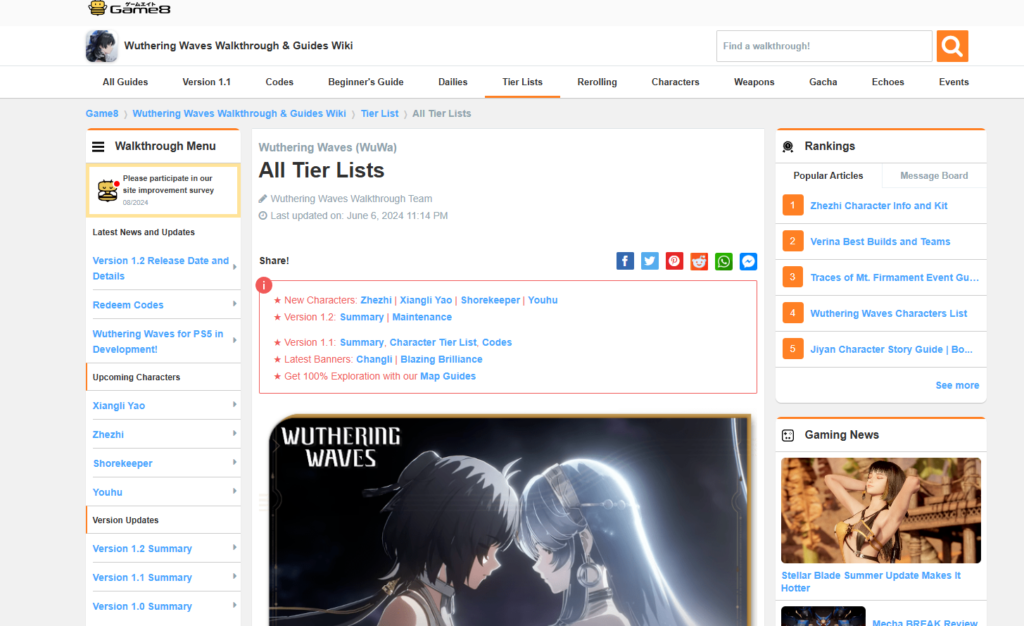Expand the Youhu sidebar arrow
1024x626 pixels.
[x=234, y=491]
